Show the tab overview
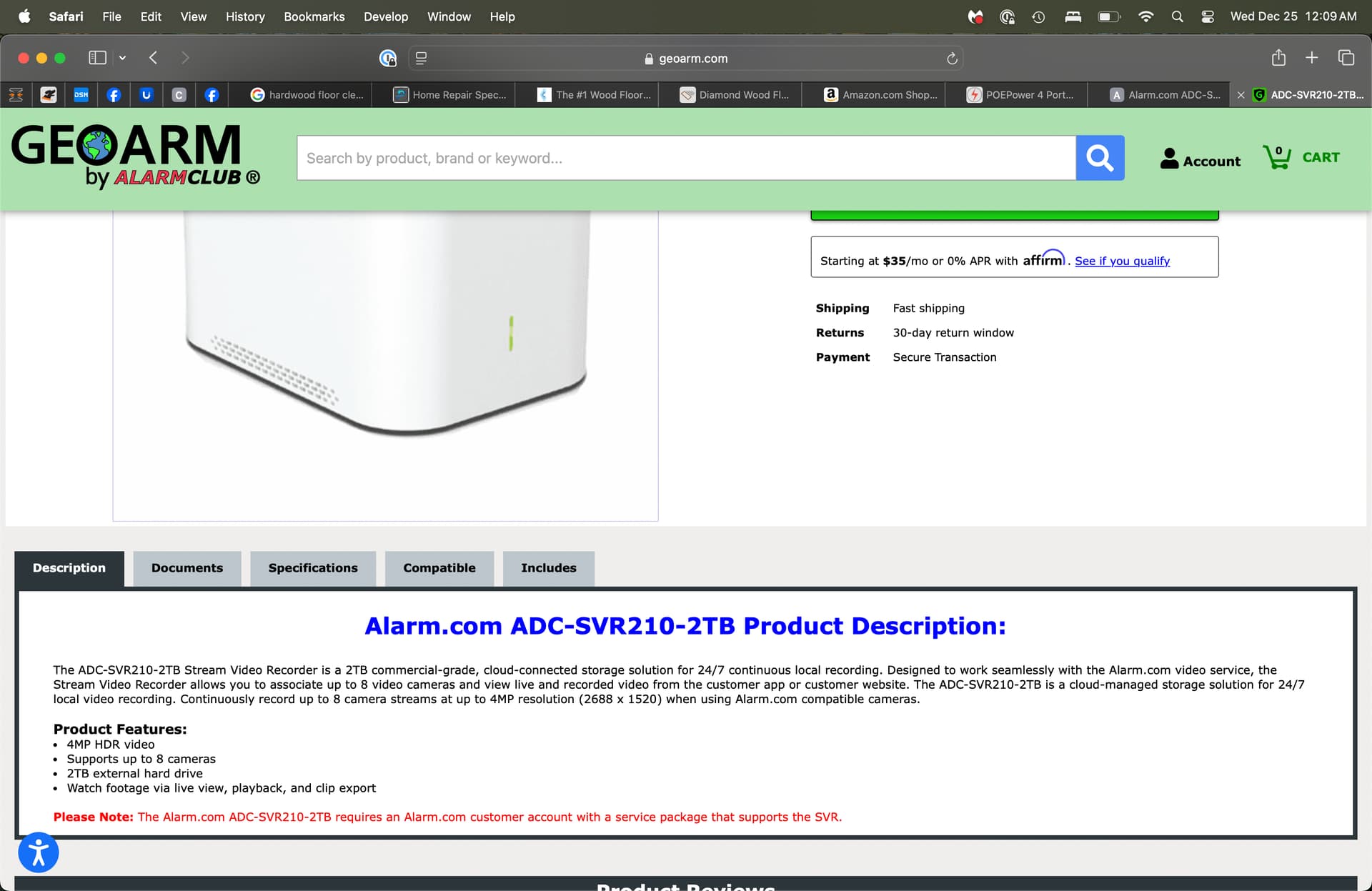 (1346, 58)
